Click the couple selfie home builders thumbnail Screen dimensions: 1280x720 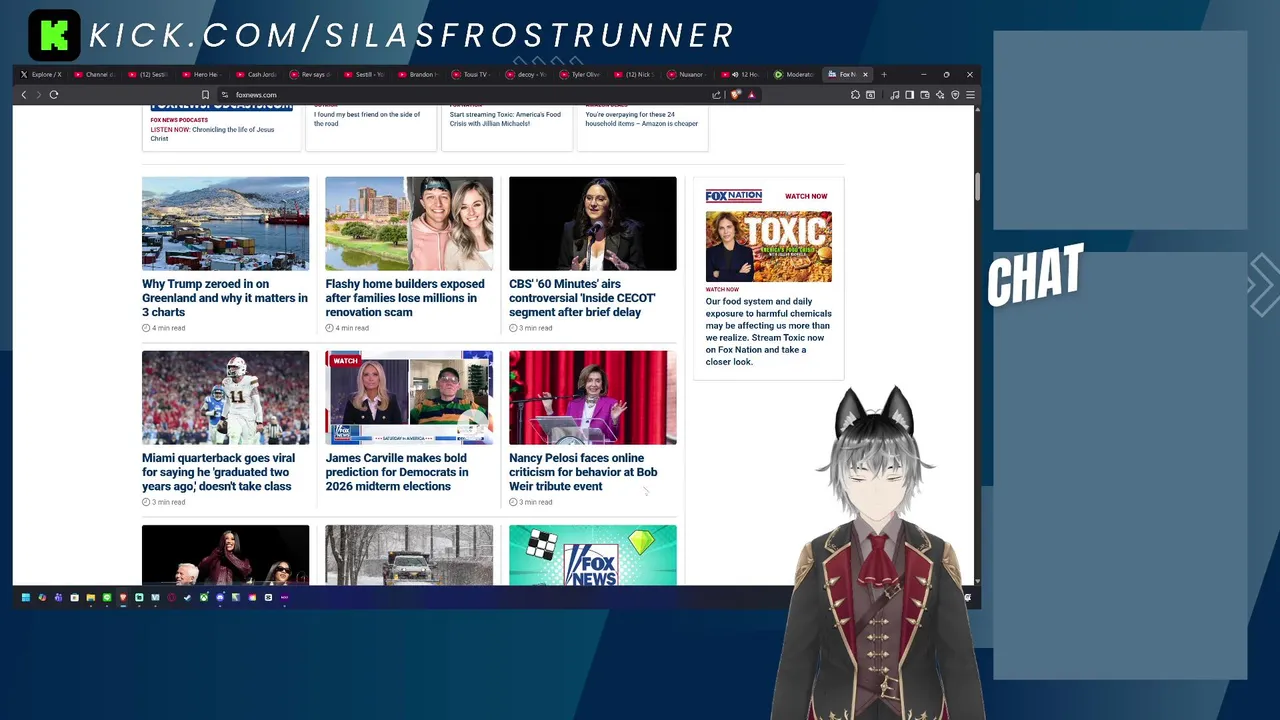coord(409,224)
